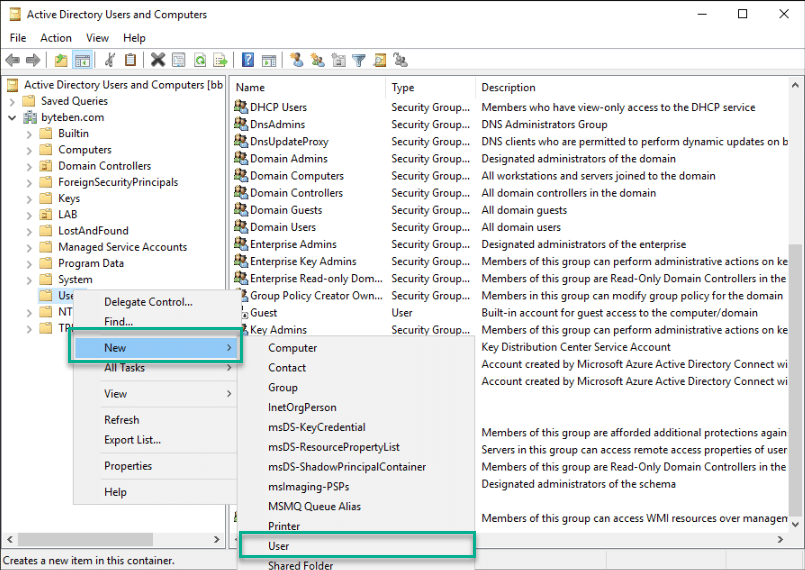This screenshot has width=805, height=570.
Task: Sort by the Name column header
Action: click(x=308, y=88)
